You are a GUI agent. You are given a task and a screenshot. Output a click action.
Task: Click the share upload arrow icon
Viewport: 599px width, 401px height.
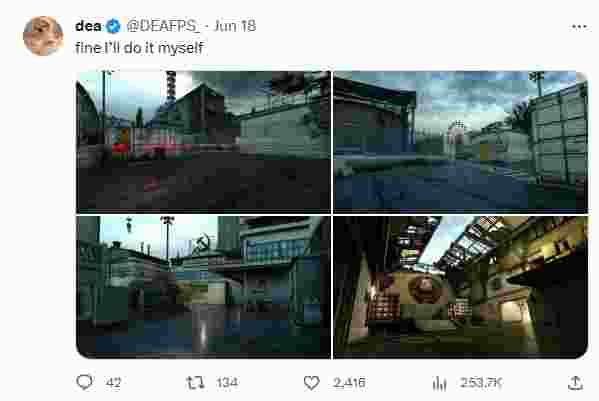(x=575, y=383)
